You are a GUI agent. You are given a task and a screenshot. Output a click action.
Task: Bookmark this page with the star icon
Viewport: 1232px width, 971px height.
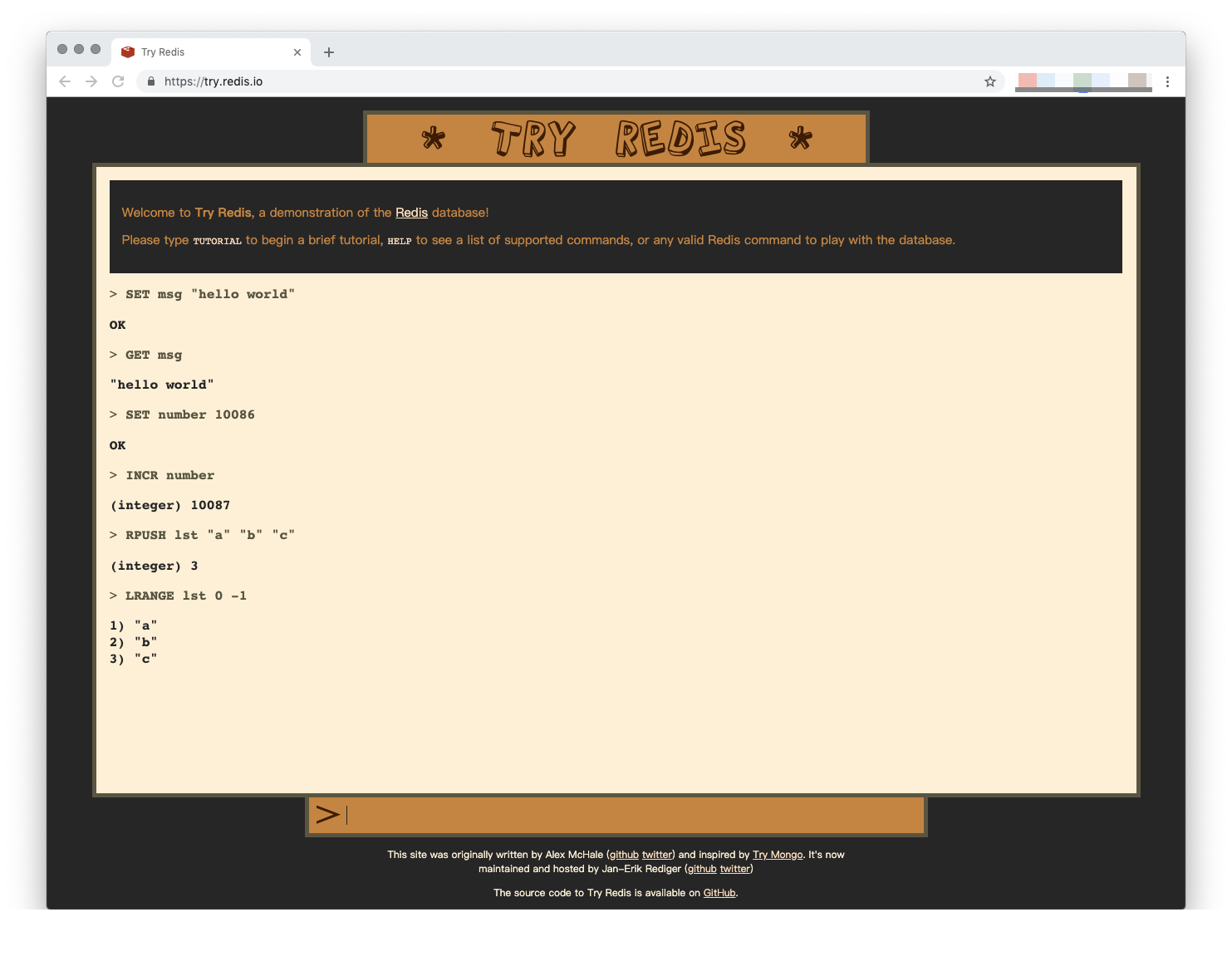point(989,81)
